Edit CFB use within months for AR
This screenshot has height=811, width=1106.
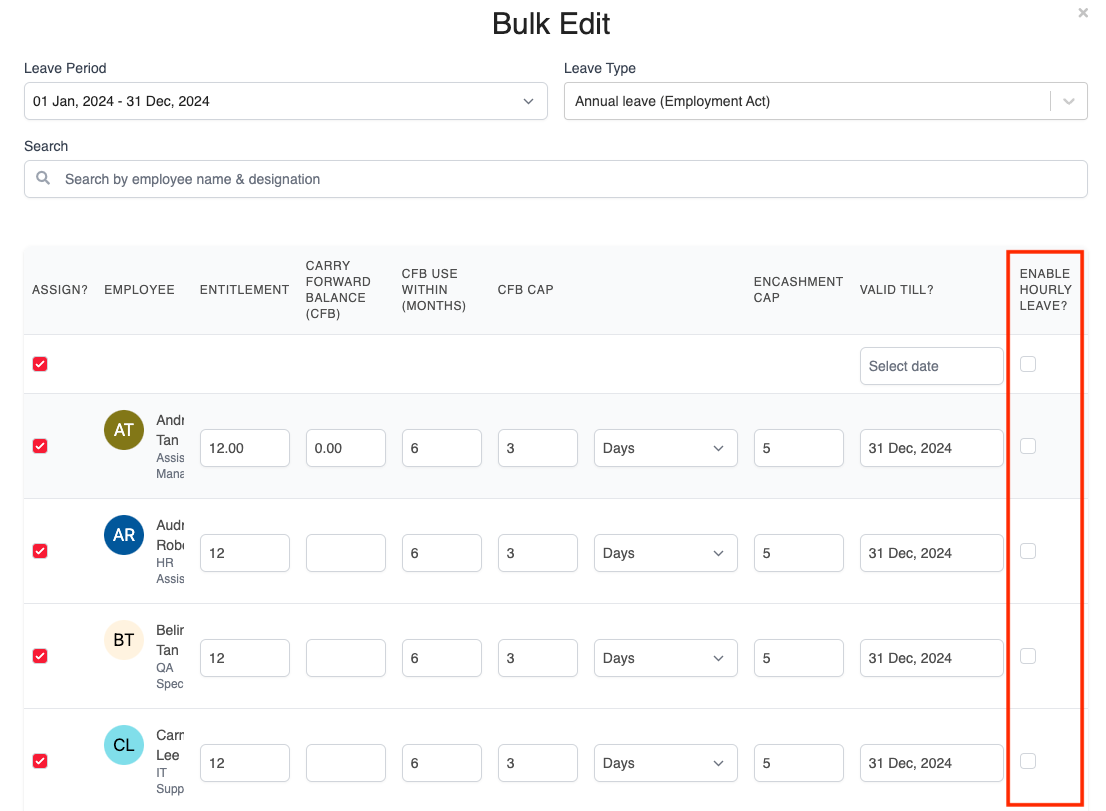point(442,553)
